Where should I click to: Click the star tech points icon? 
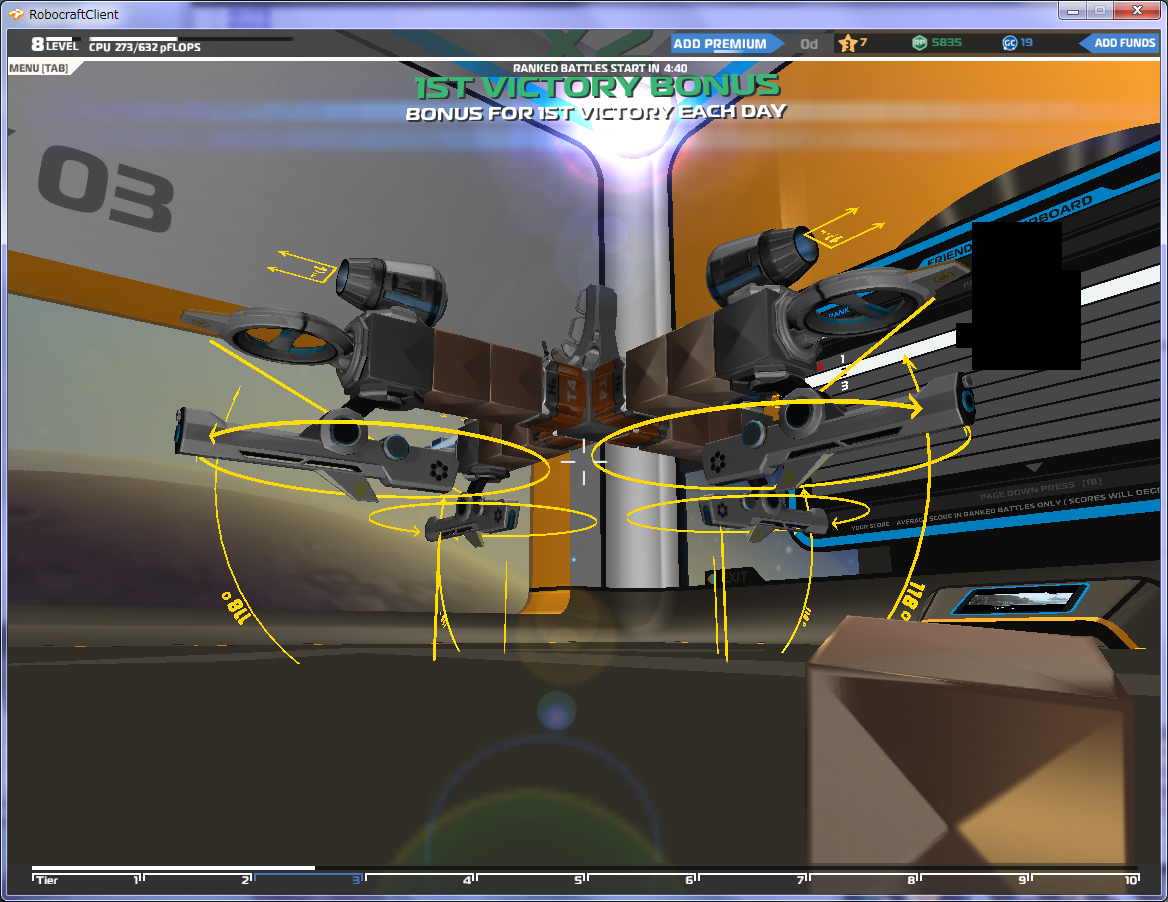click(x=847, y=43)
